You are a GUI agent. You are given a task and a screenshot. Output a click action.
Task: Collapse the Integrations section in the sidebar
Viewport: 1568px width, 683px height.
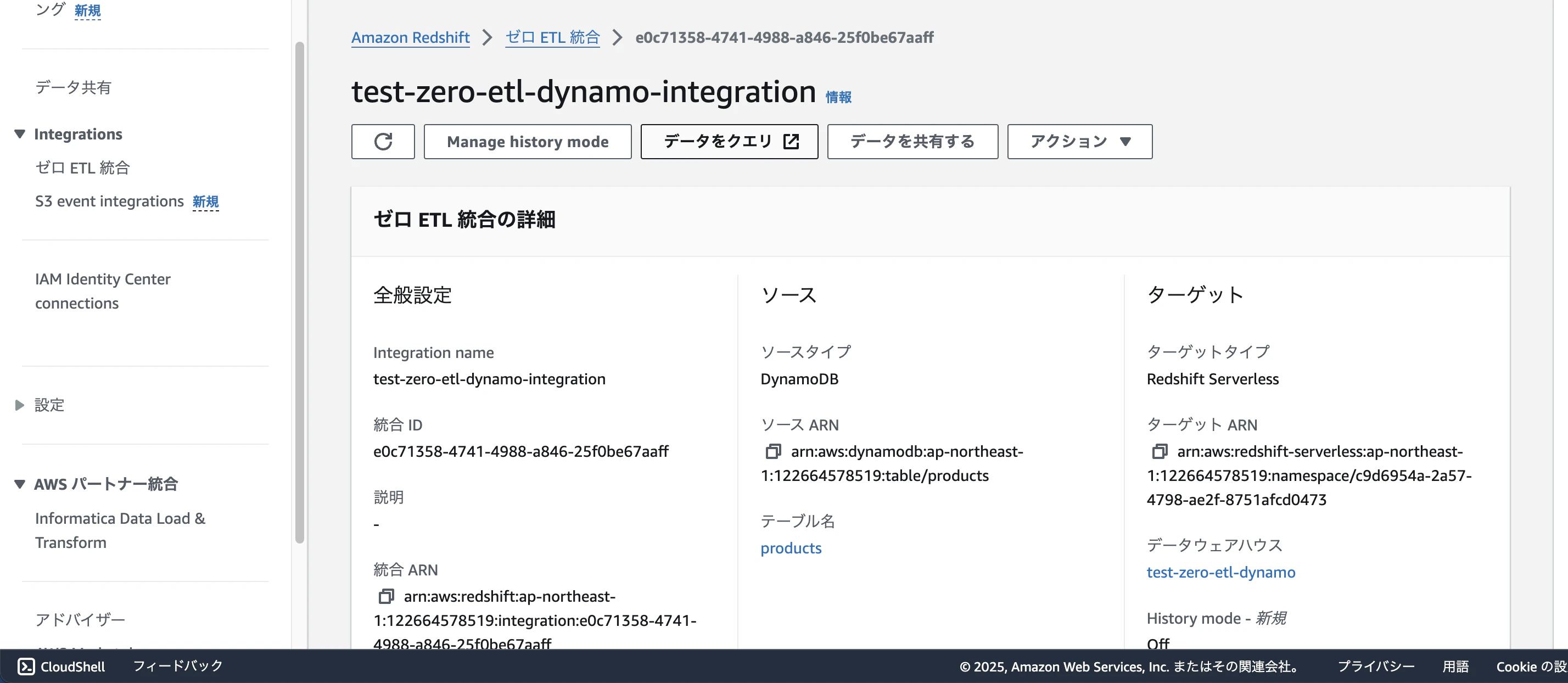pos(19,133)
